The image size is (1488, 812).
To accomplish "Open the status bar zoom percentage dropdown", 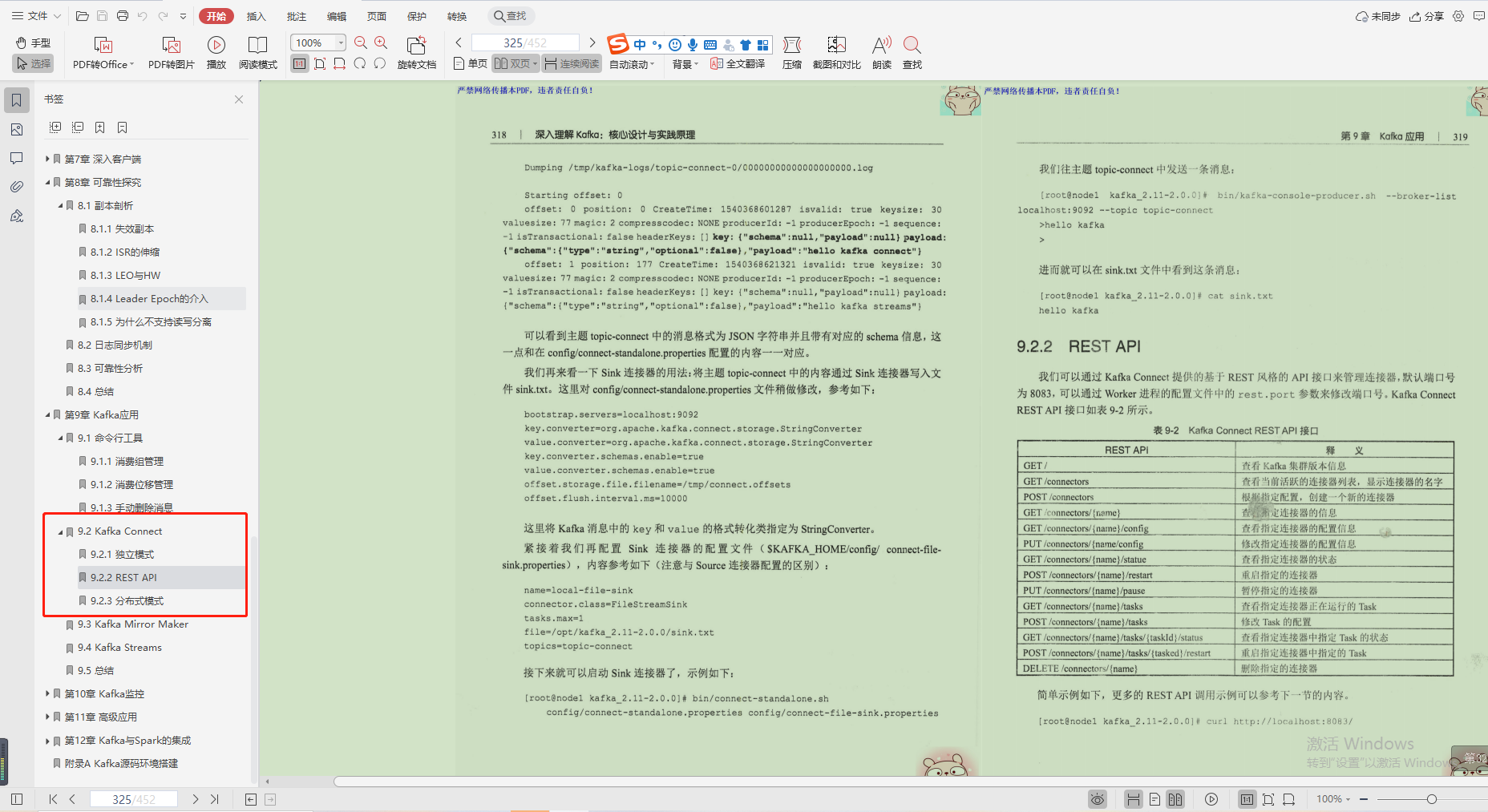I will click(1333, 799).
